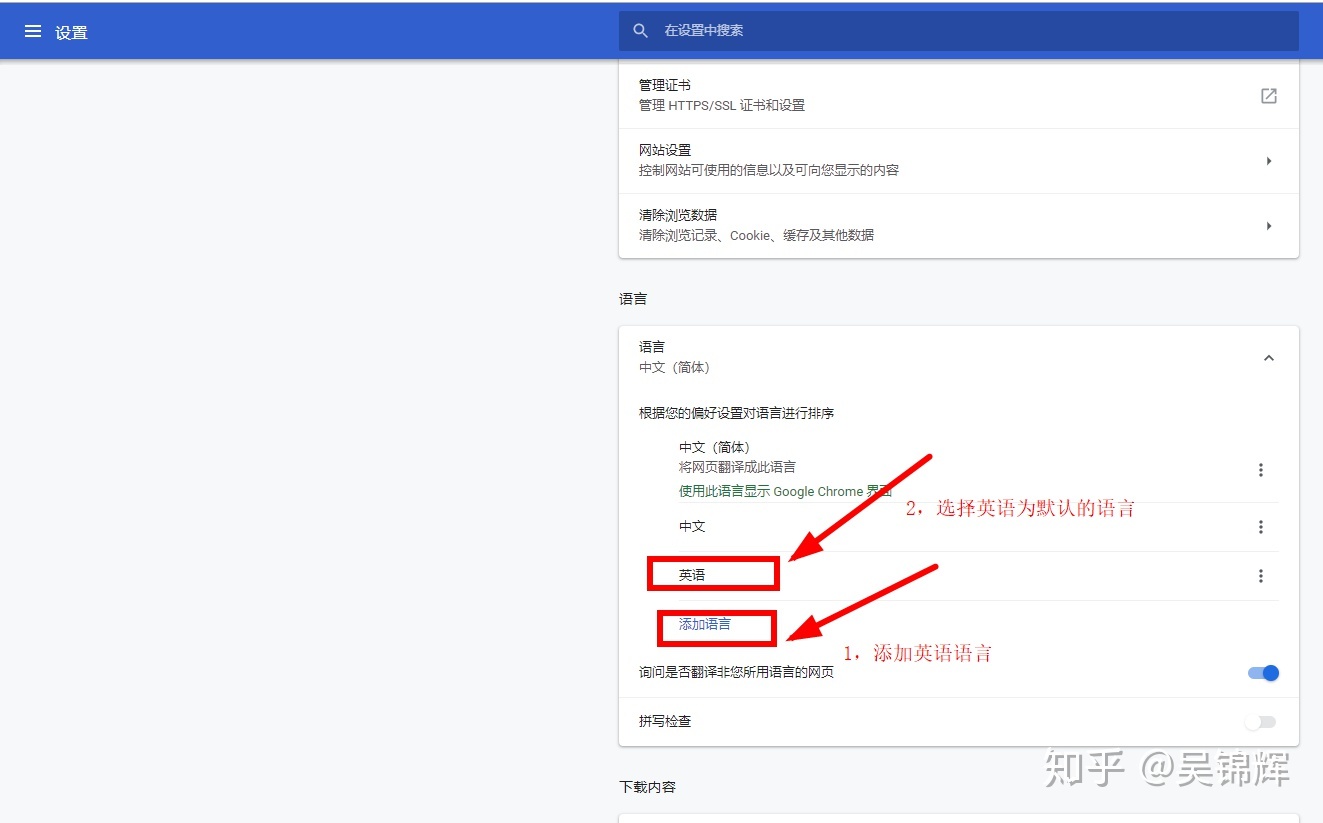Select the 中文 language entry
This screenshot has height=823, width=1323.
[692, 526]
